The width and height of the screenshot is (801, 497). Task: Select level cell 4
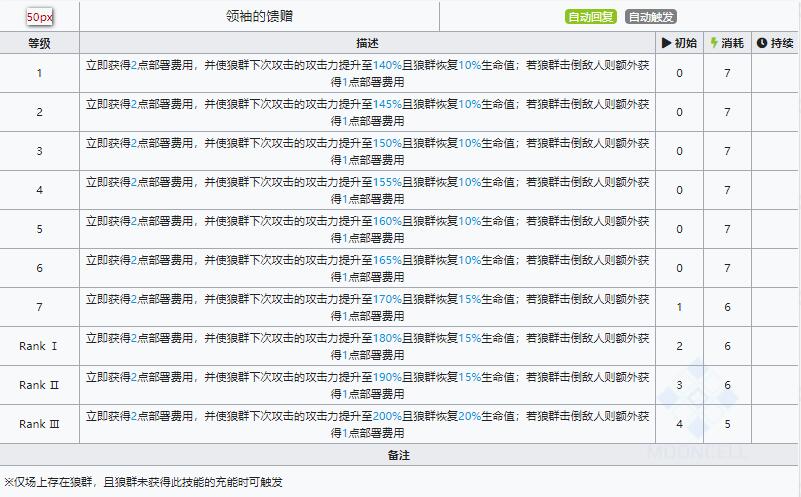[x=39, y=190]
